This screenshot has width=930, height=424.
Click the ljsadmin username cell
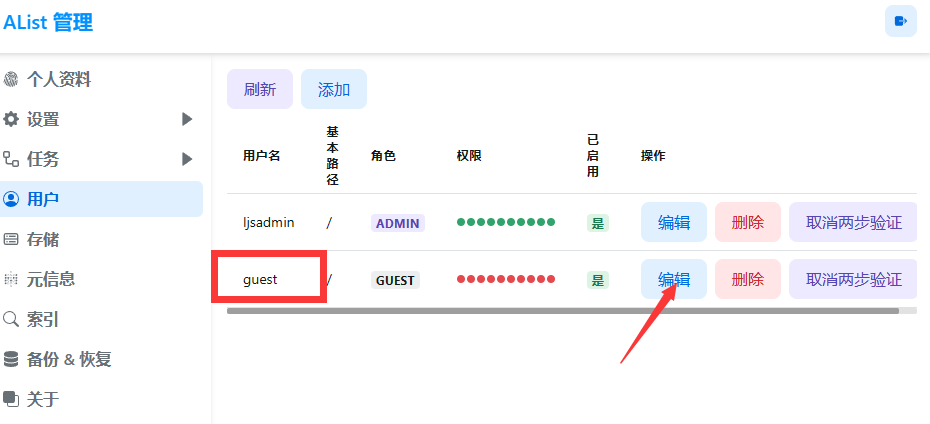click(x=269, y=222)
